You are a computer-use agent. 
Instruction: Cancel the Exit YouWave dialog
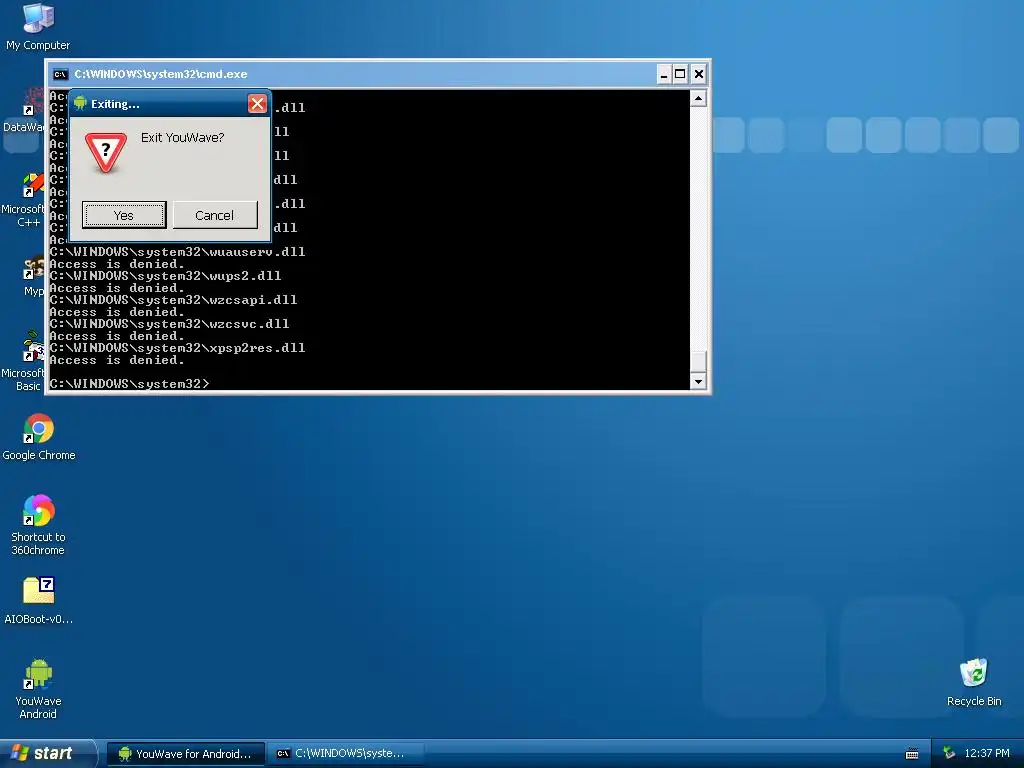[x=215, y=215]
